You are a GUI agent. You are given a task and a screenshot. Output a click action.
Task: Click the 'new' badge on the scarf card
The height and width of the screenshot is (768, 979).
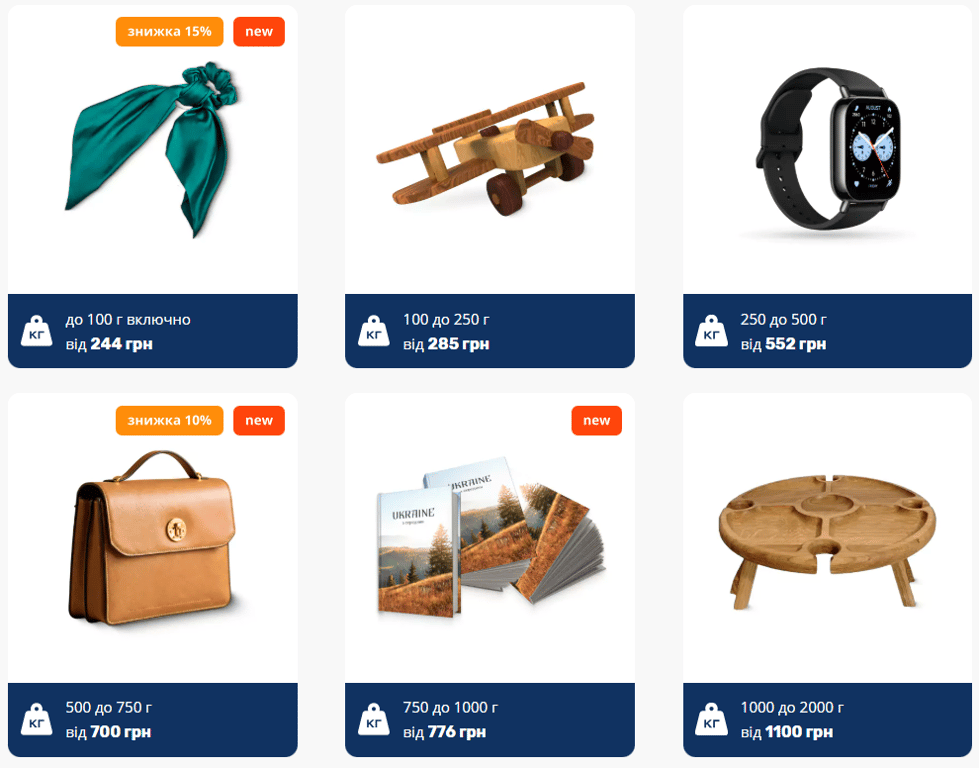[259, 32]
